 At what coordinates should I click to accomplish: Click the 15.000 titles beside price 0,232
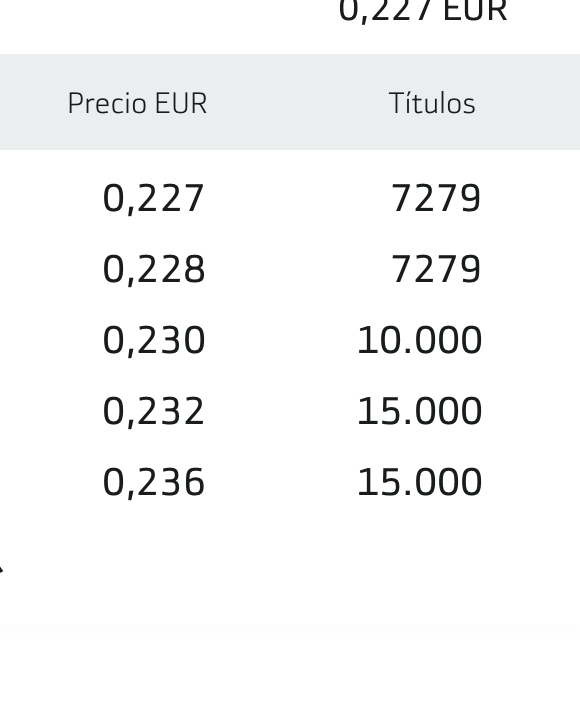click(x=420, y=411)
